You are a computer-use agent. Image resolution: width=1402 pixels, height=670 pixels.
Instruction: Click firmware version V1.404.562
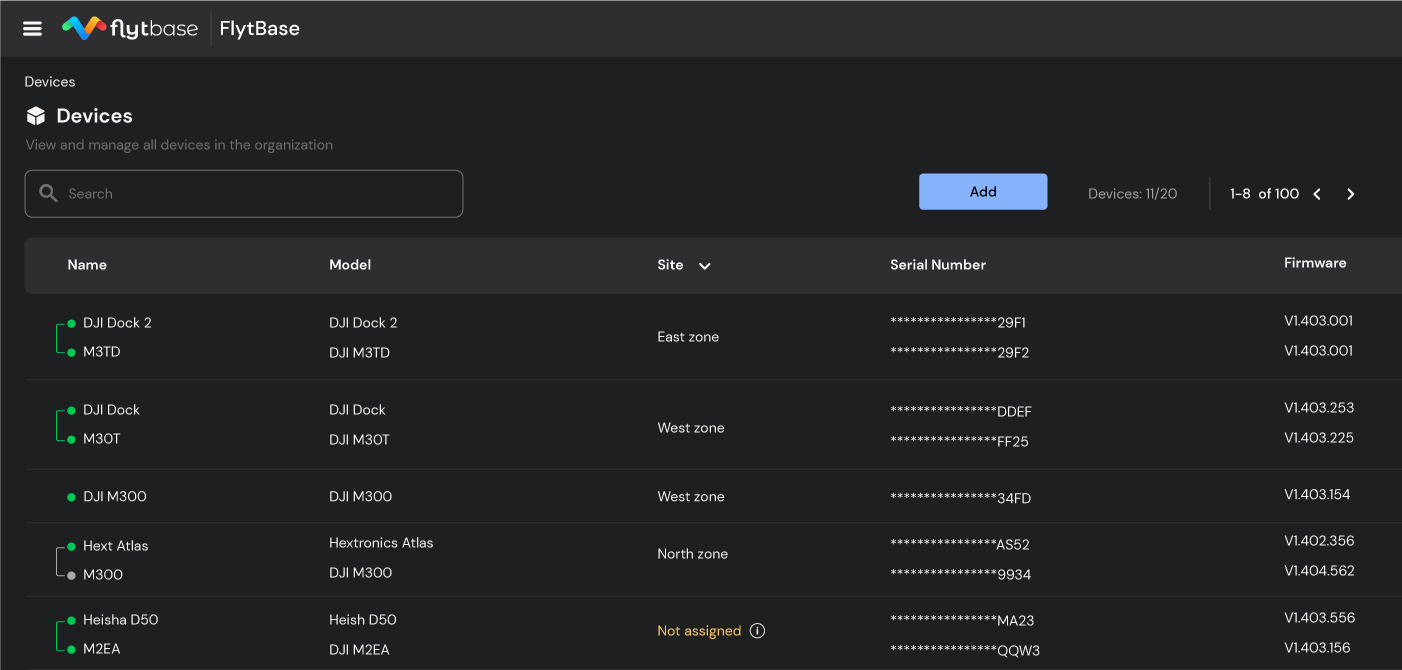(x=1319, y=571)
